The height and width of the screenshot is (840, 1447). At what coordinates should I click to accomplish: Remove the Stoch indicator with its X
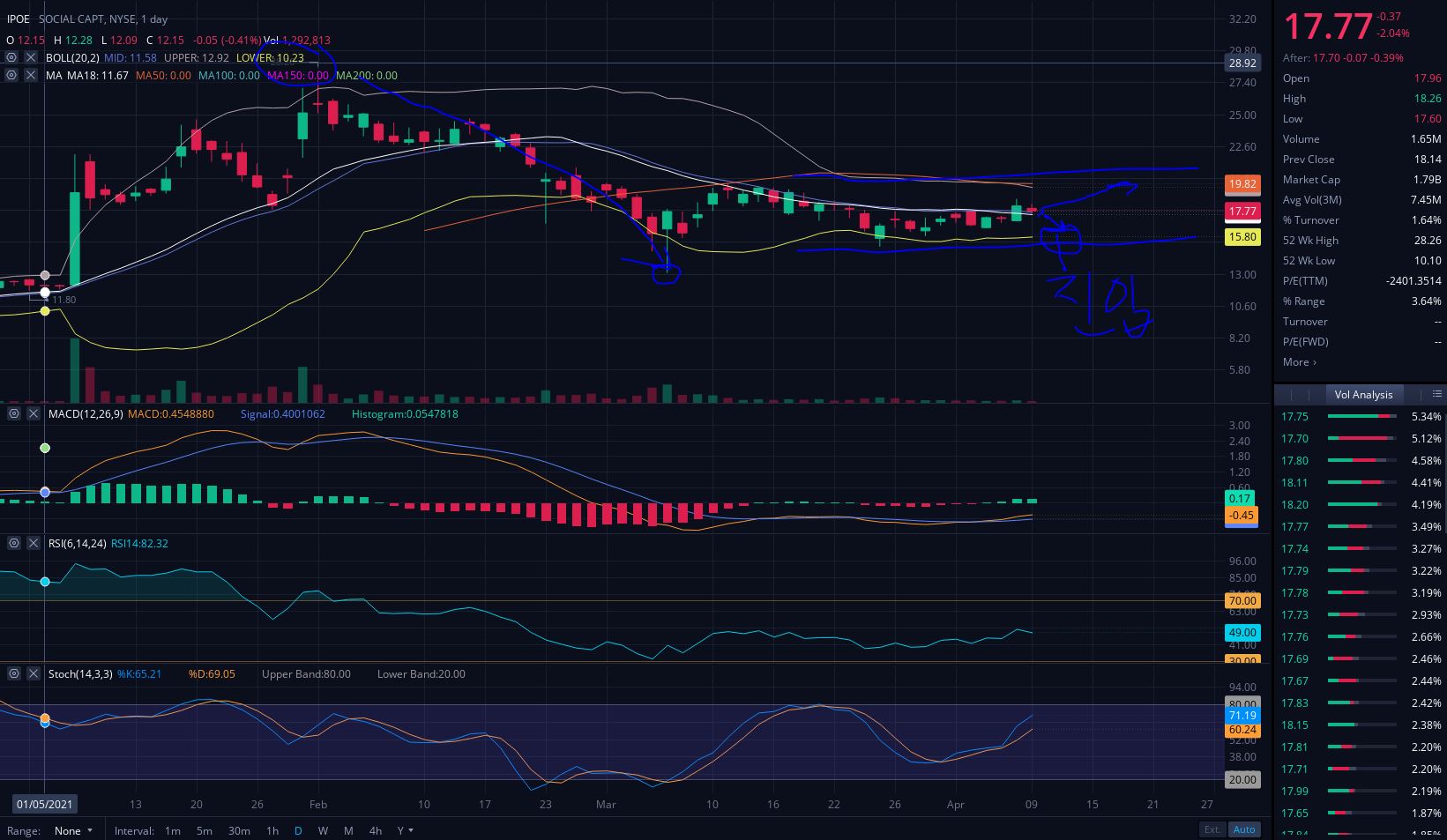click(34, 673)
